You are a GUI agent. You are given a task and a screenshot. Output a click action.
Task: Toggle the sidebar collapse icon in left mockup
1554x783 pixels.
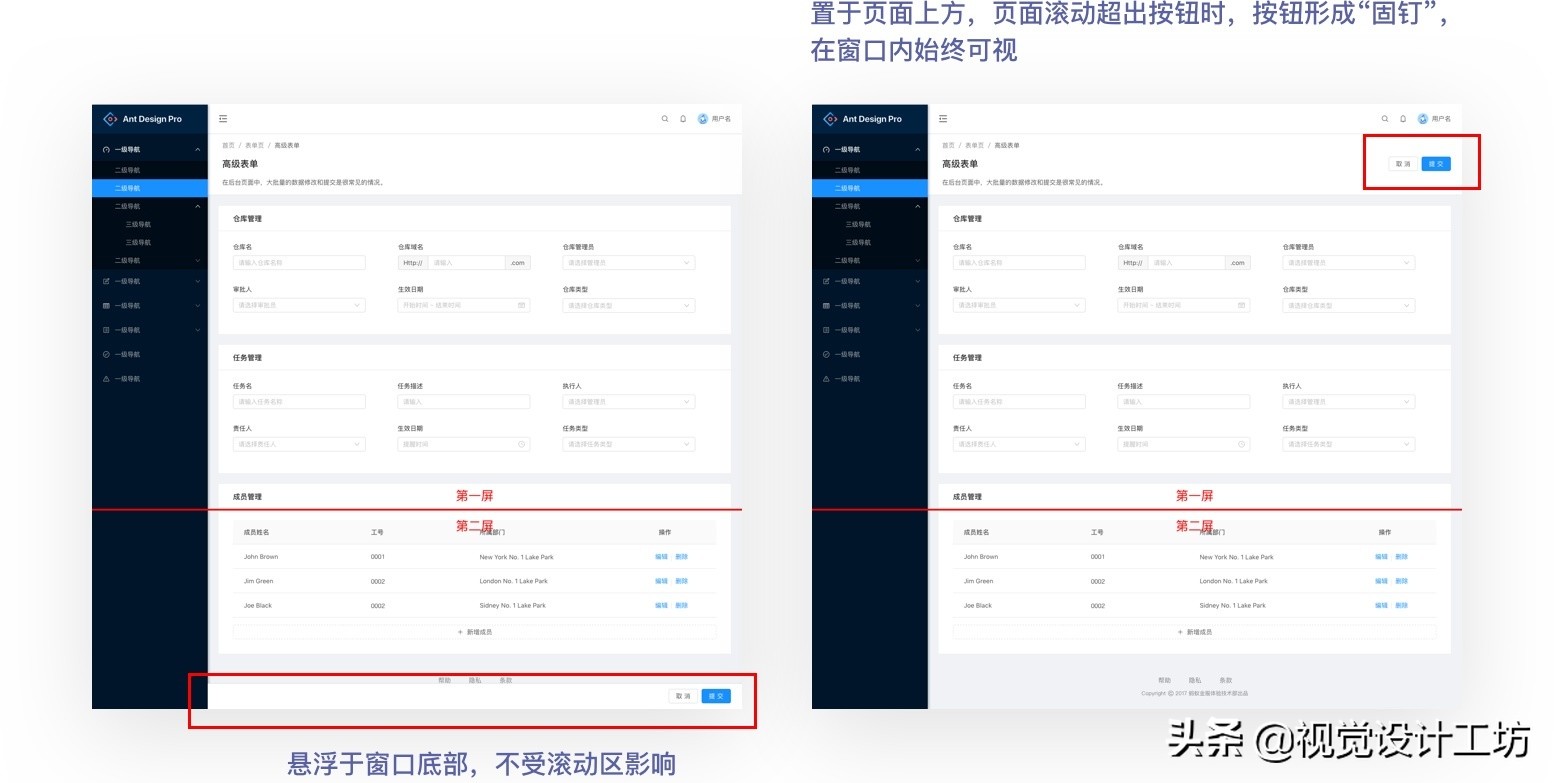click(223, 119)
